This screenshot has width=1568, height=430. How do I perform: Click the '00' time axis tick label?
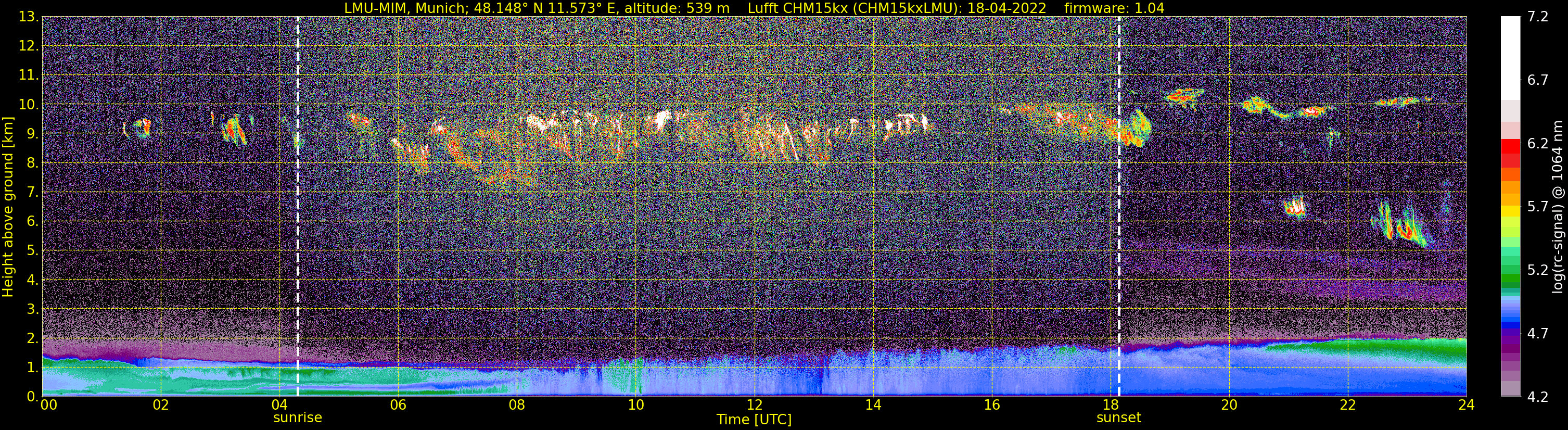(x=49, y=405)
